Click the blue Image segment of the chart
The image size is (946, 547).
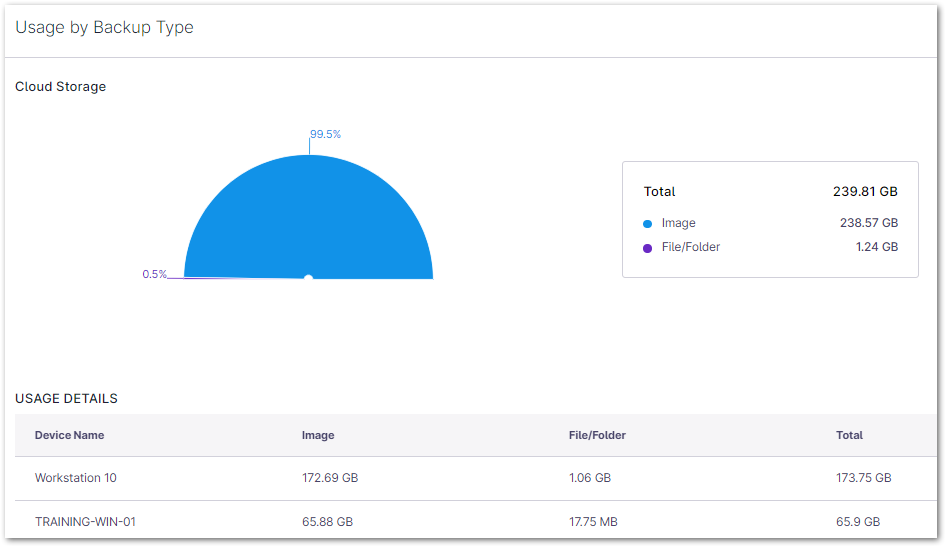point(308,215)
